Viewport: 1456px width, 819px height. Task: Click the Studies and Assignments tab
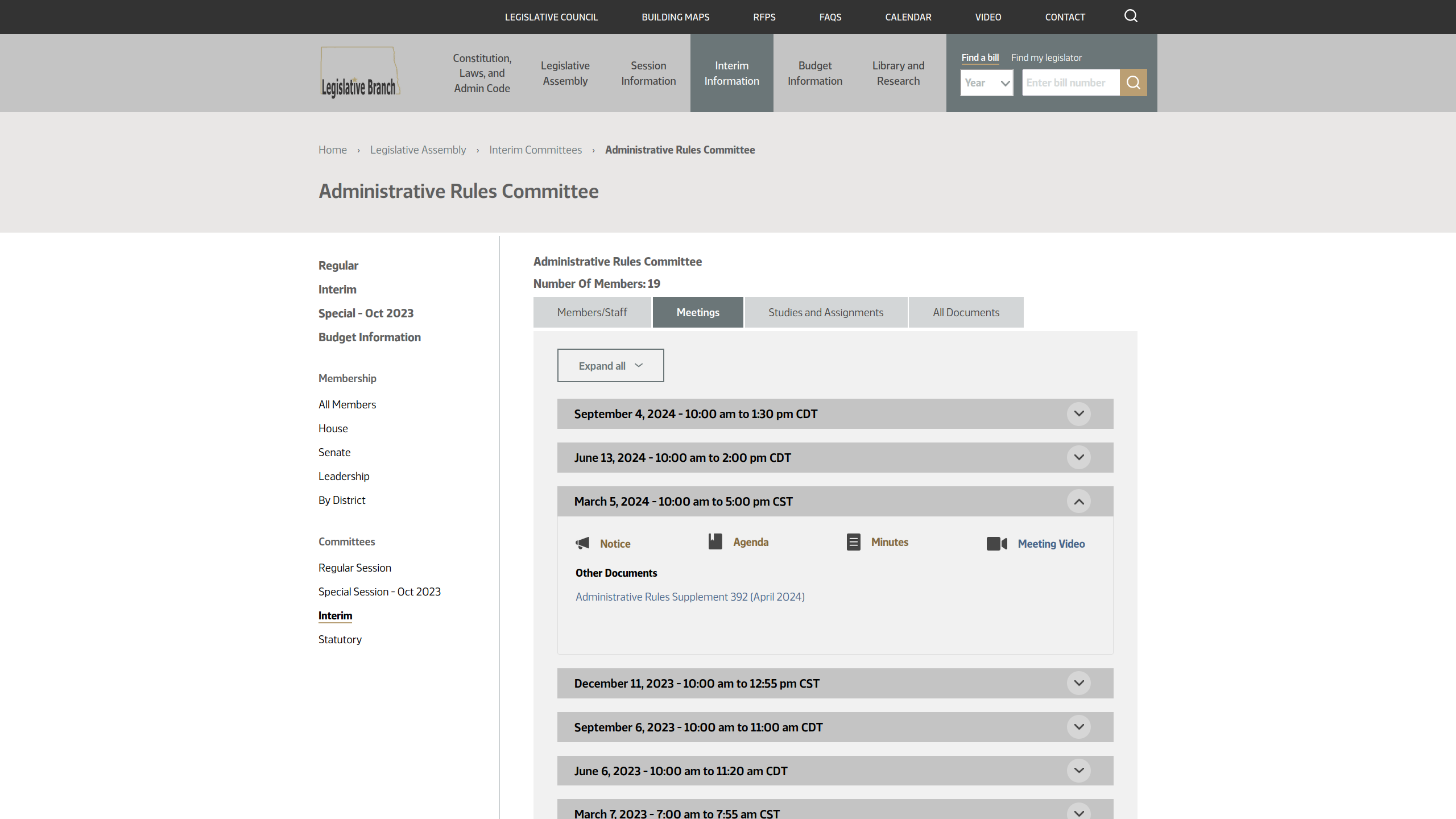tap(825, 312)
